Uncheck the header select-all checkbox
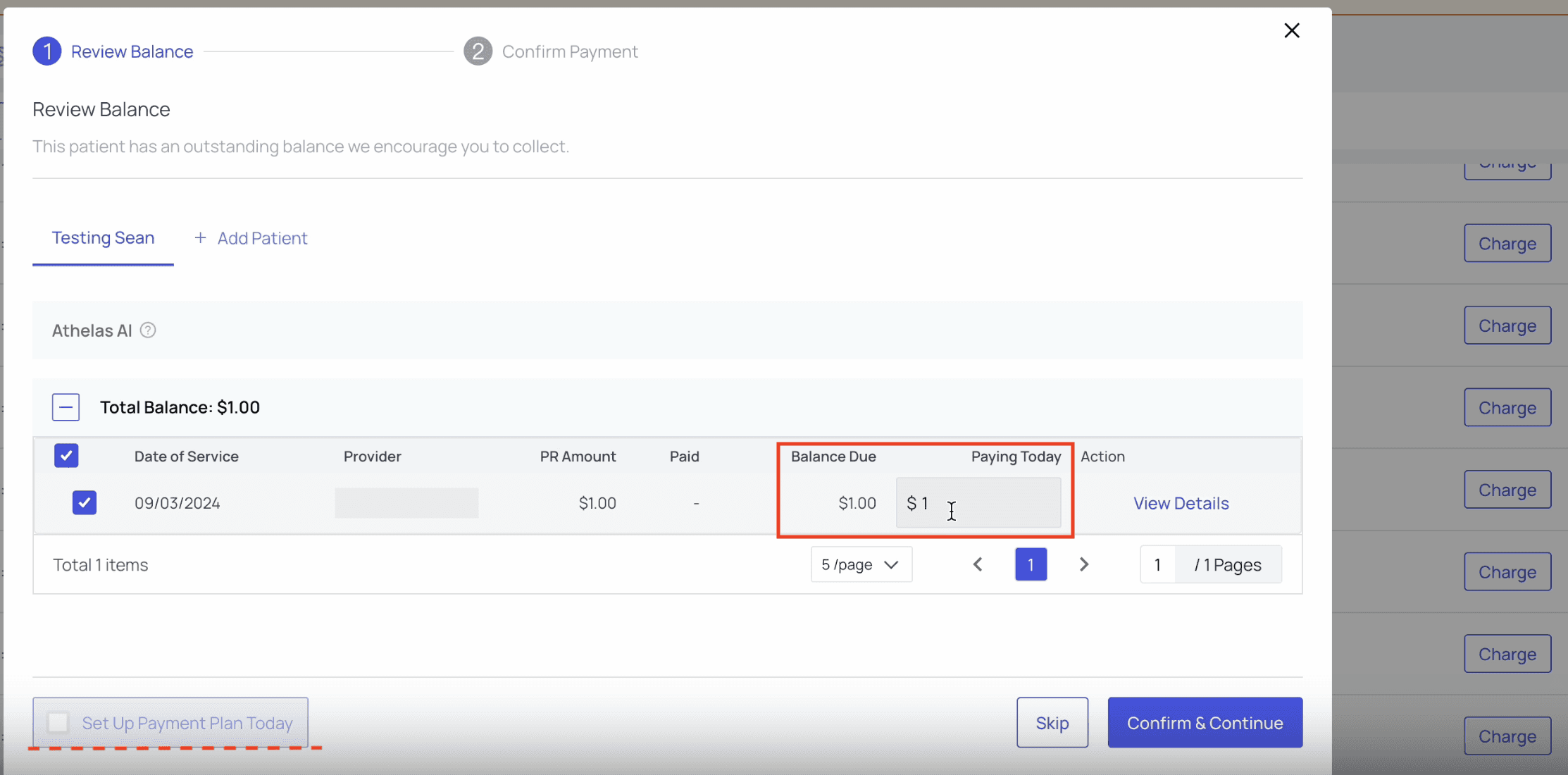 (66, 456)
